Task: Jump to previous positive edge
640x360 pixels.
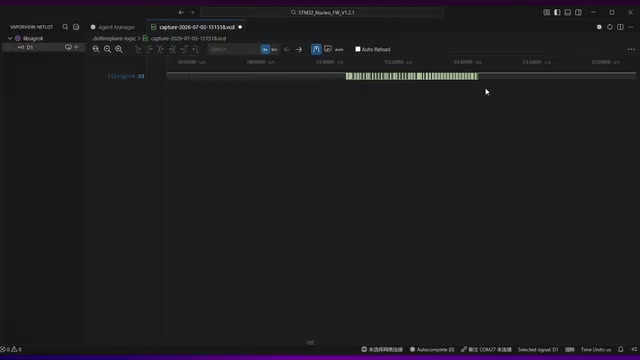Action: pyautogui.click(x=149, y=49)
